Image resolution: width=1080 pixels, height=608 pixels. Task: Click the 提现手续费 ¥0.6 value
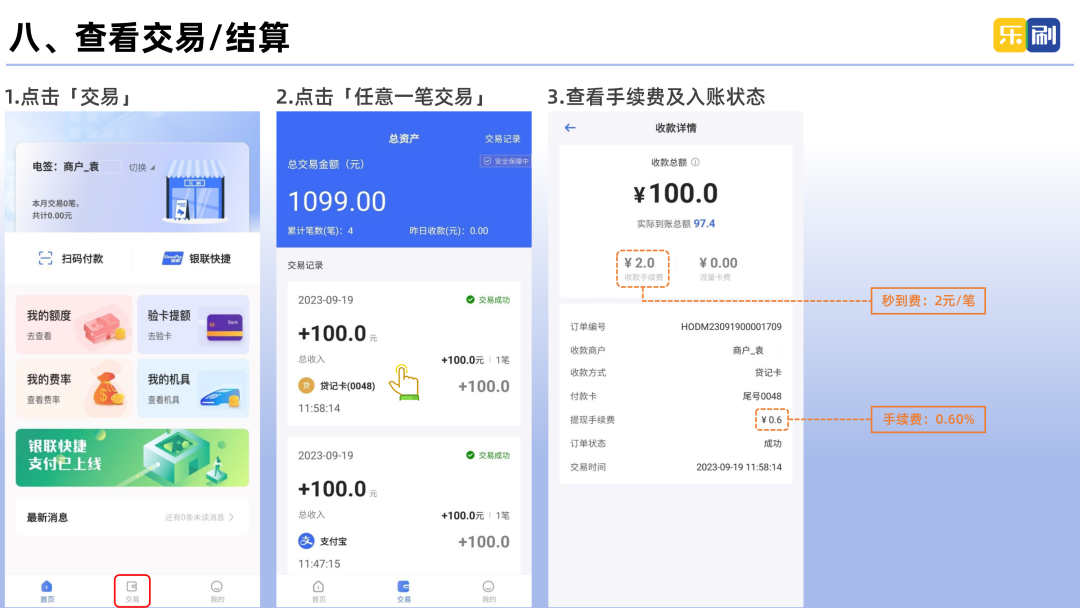tap(771, 420)
